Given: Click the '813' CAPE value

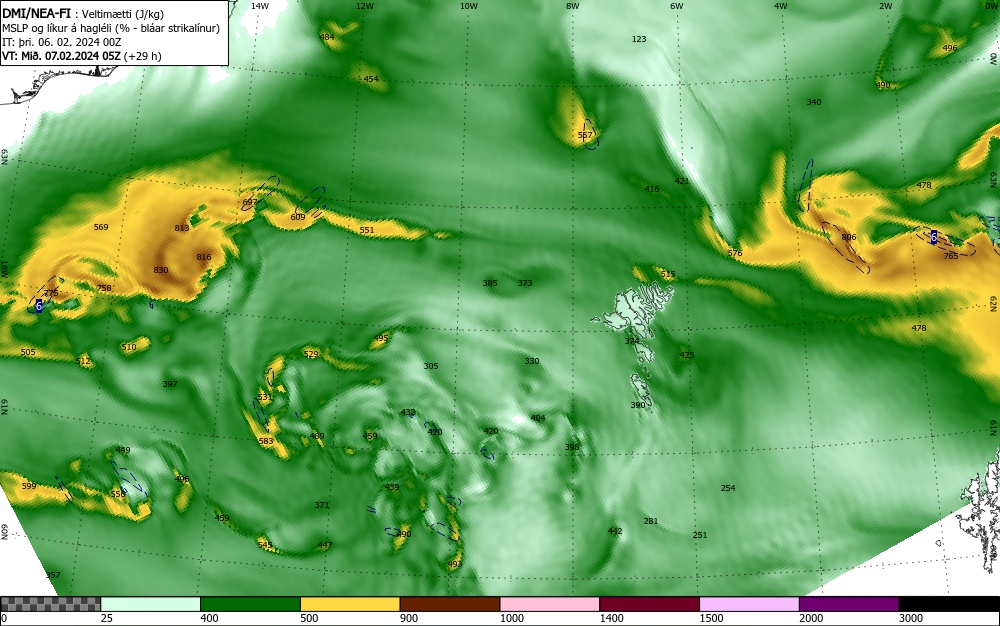Looking at the screenshot, I should point(182,228).
